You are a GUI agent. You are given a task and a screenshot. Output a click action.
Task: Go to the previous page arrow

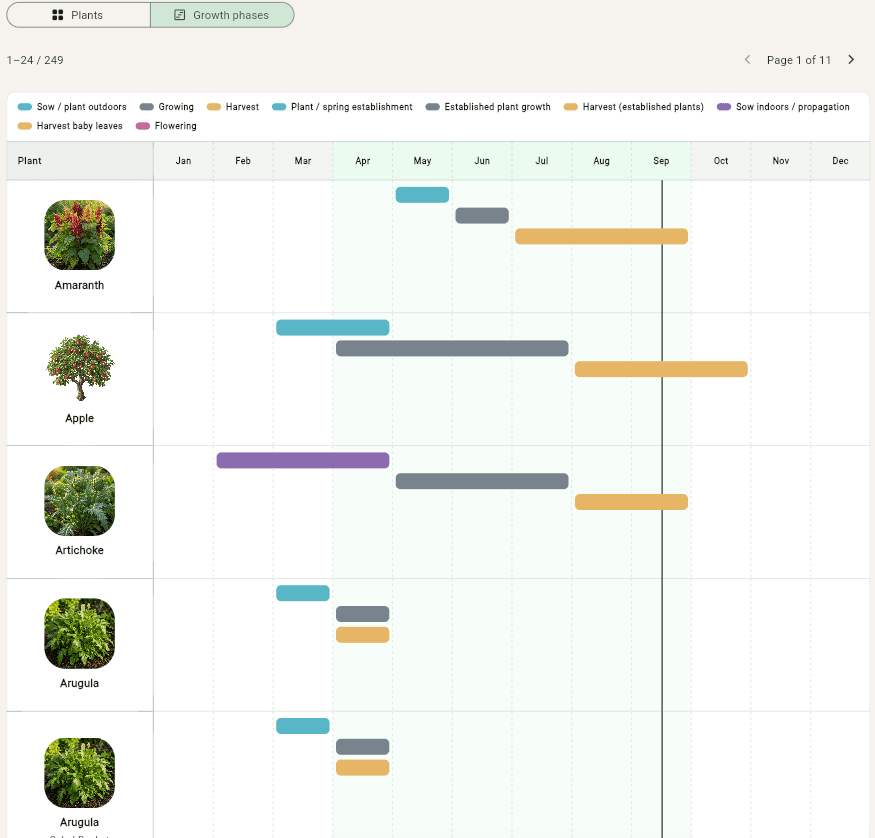pyautogui.click(x=747, y=60)
